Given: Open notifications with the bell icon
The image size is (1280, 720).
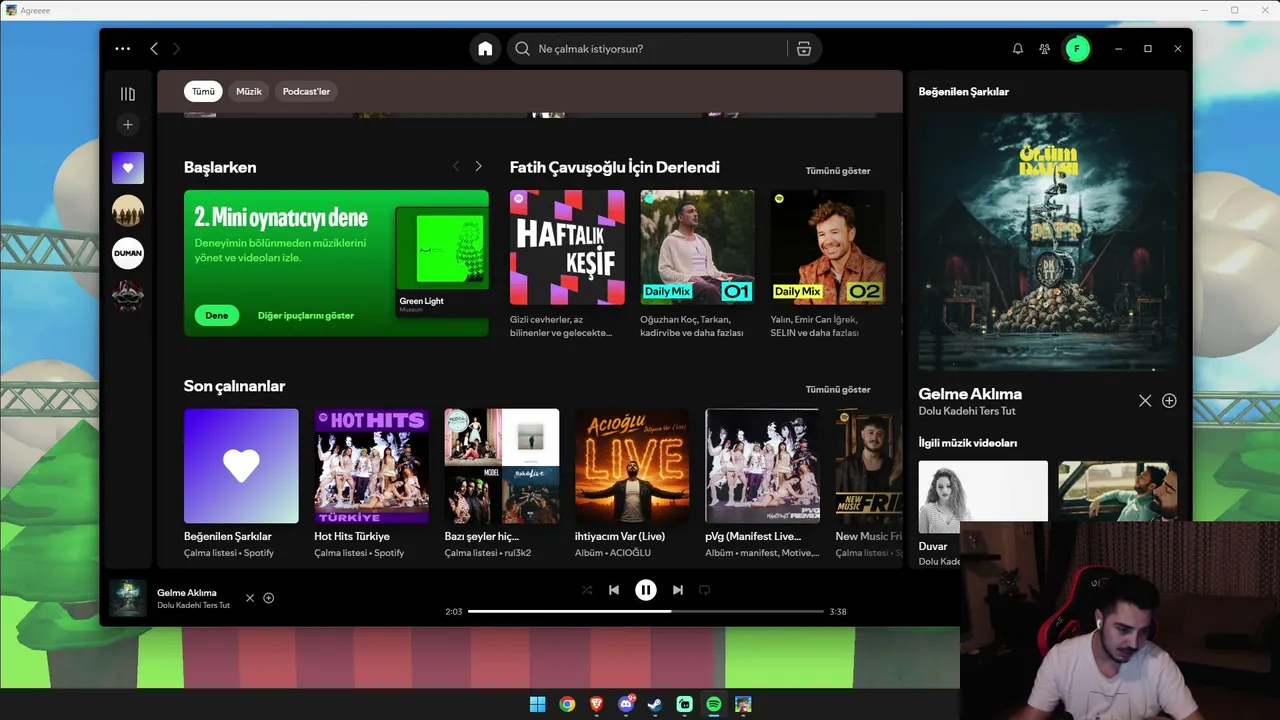Looking at the screenshot, I should pyautogui.click(x=1018, y=48).
